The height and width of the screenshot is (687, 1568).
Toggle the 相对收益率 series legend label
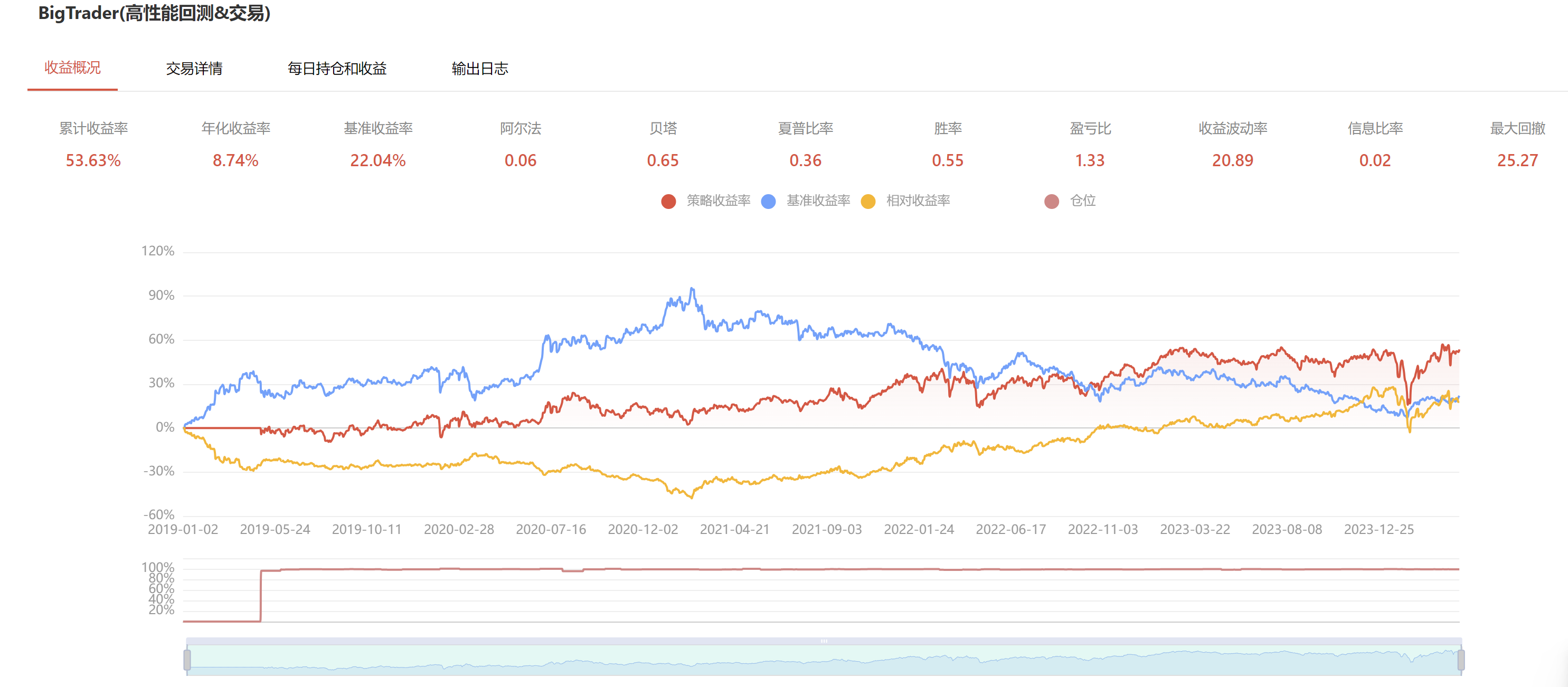coord(917,201)
